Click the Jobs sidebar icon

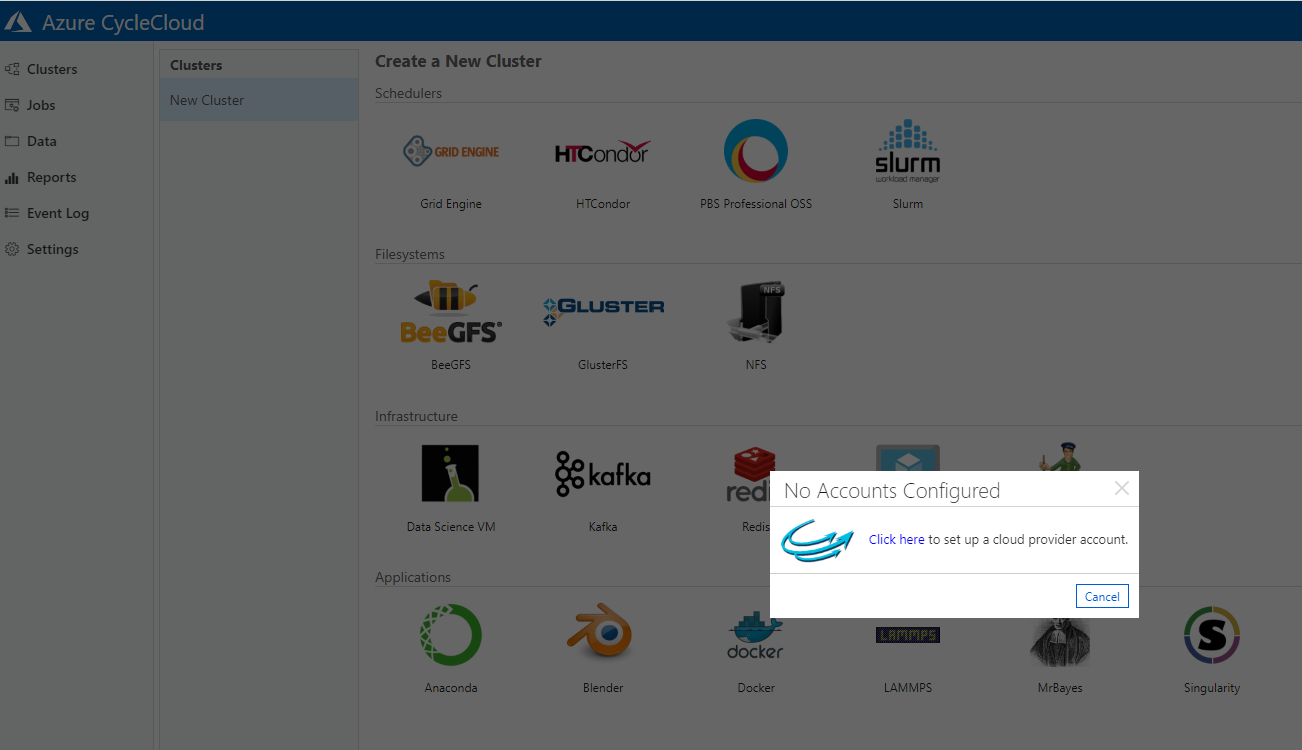click(12, 105)
